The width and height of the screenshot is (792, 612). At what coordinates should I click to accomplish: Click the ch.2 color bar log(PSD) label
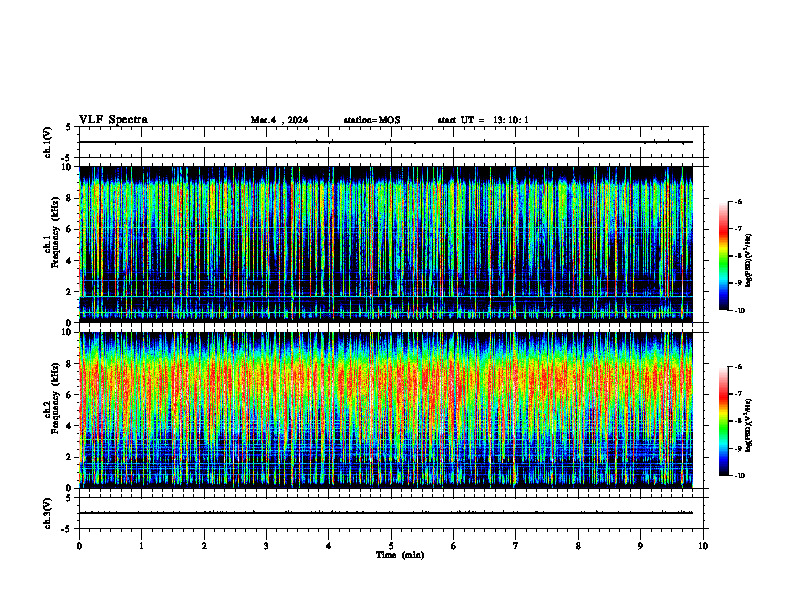click(749, 425)
